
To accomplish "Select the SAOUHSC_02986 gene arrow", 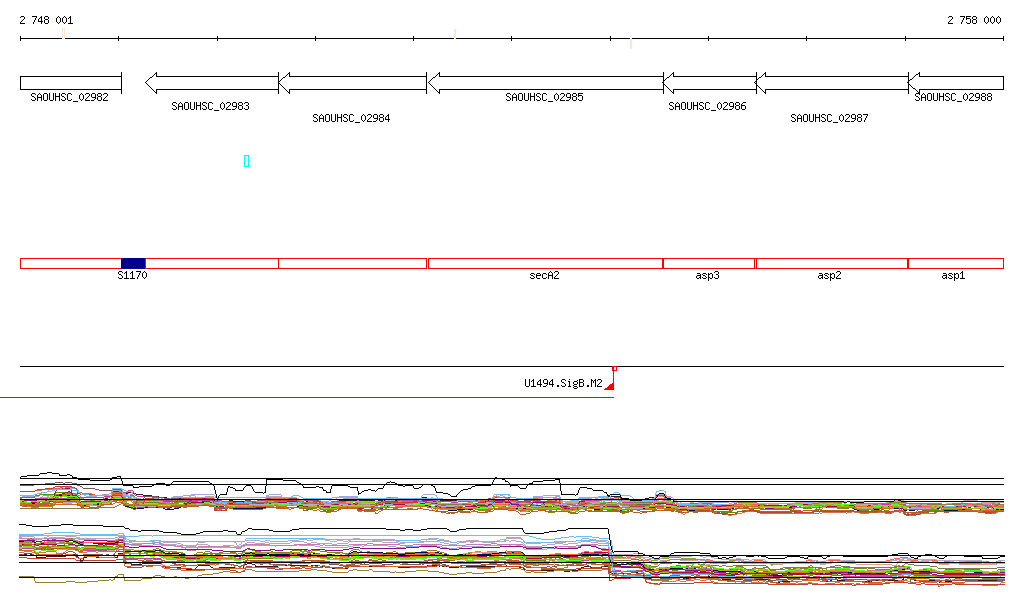I will pyautogui.click(x=709, y=83).
